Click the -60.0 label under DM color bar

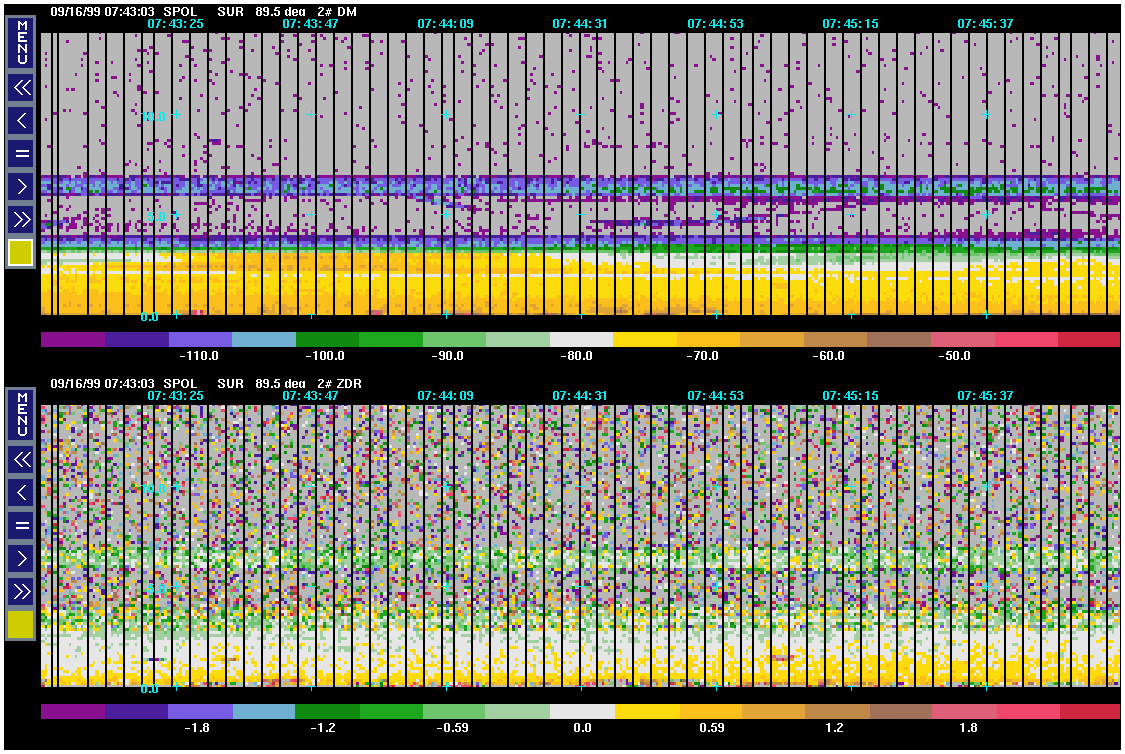coord(828,356)
